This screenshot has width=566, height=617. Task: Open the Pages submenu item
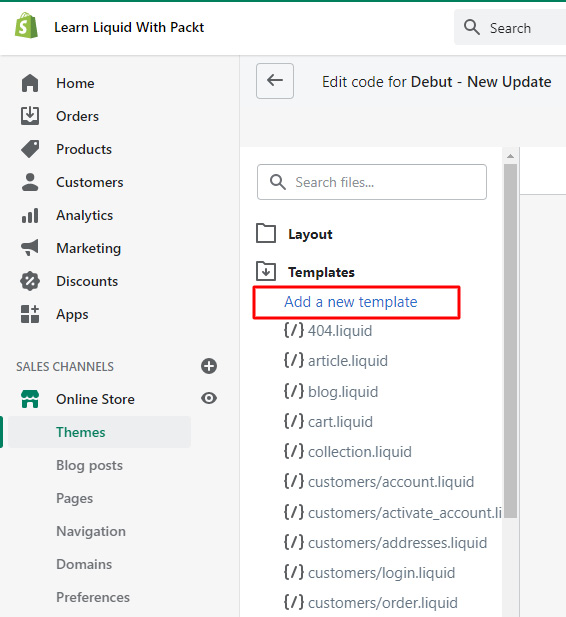pos(75,498)
